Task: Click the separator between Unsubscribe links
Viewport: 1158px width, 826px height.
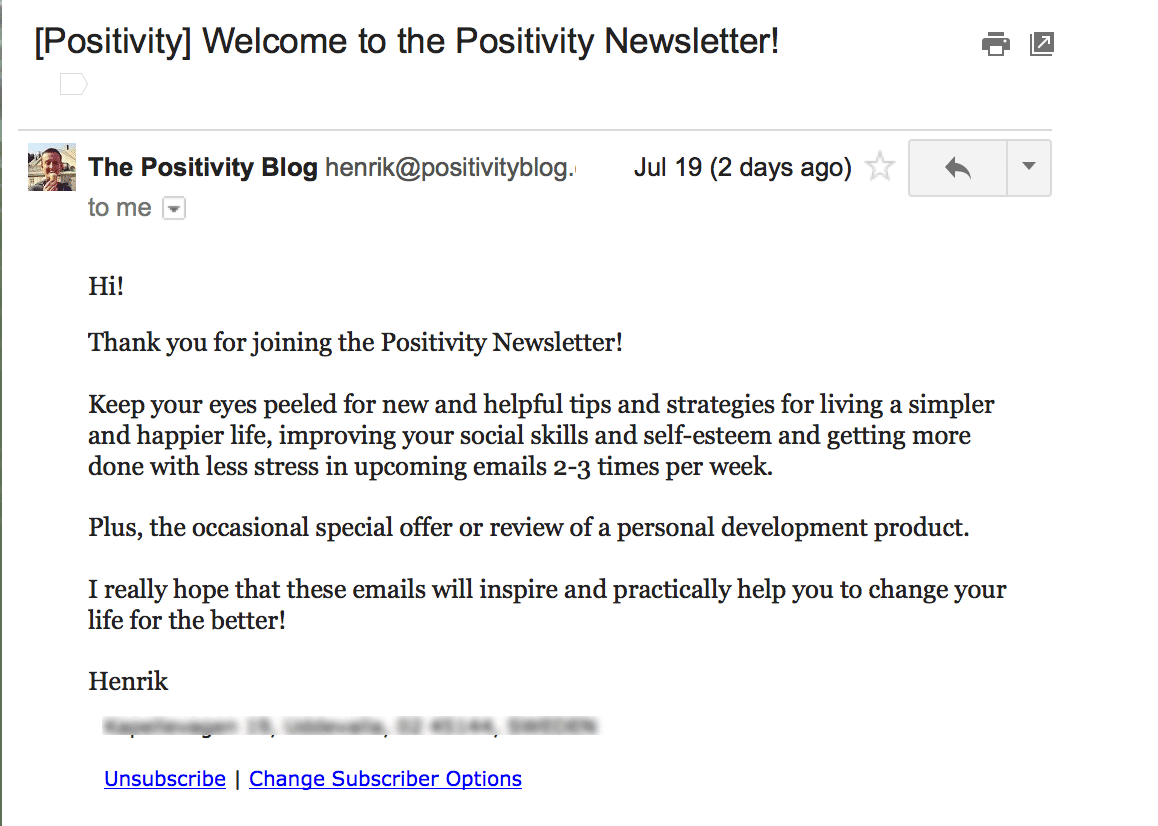Action: [236, 778]
